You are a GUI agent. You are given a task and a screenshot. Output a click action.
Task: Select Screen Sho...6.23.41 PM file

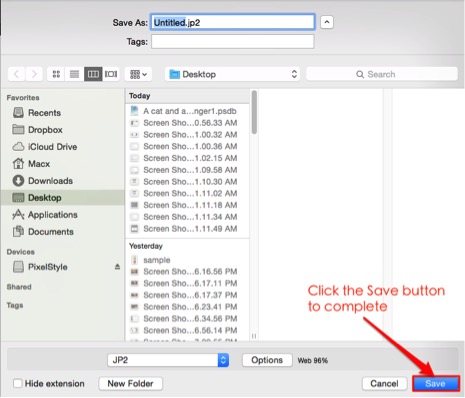187,307
